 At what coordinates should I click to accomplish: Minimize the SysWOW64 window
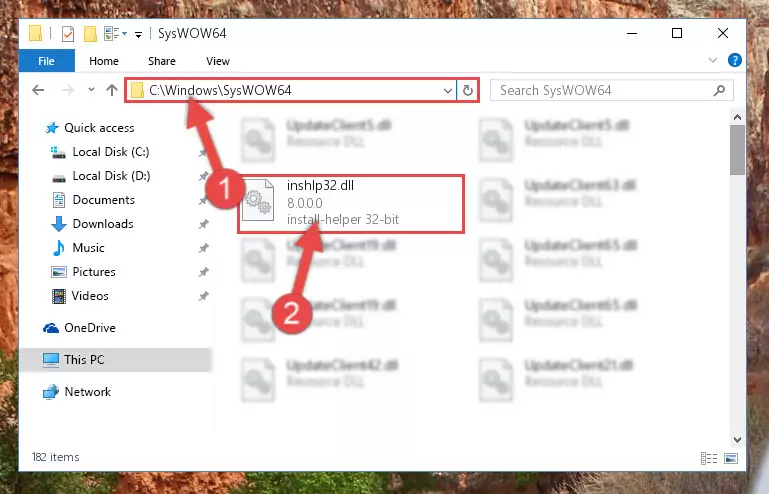point(632,33)
